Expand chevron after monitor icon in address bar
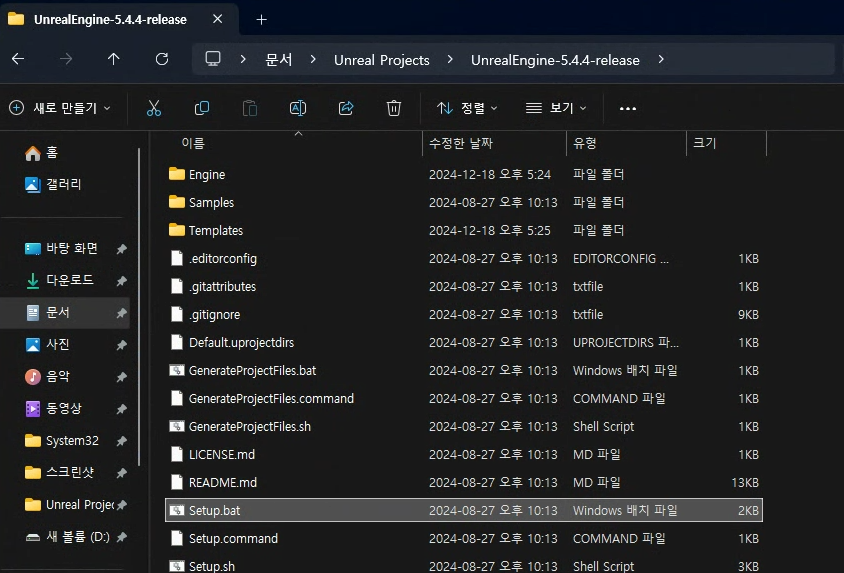Screen dimensions: 844x573 243,59
